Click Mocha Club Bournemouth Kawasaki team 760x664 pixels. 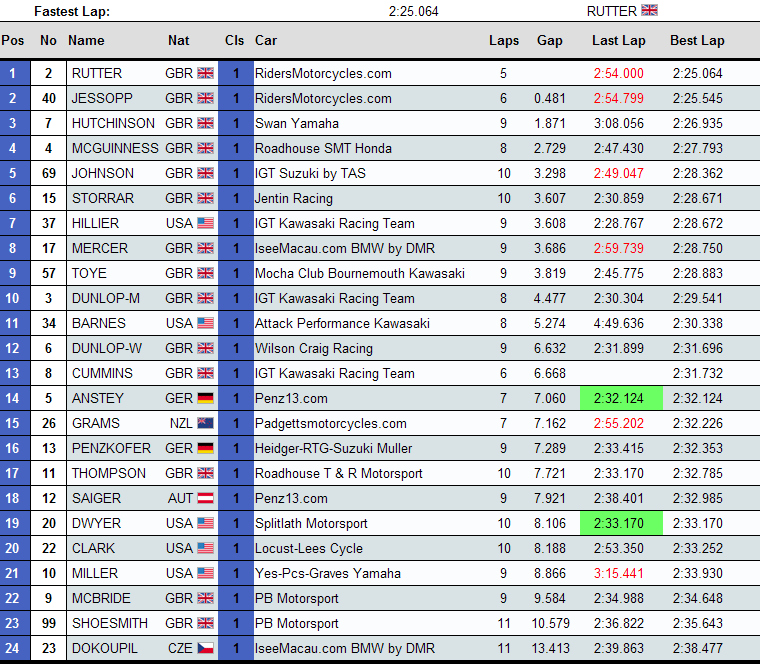coord(360,273)
